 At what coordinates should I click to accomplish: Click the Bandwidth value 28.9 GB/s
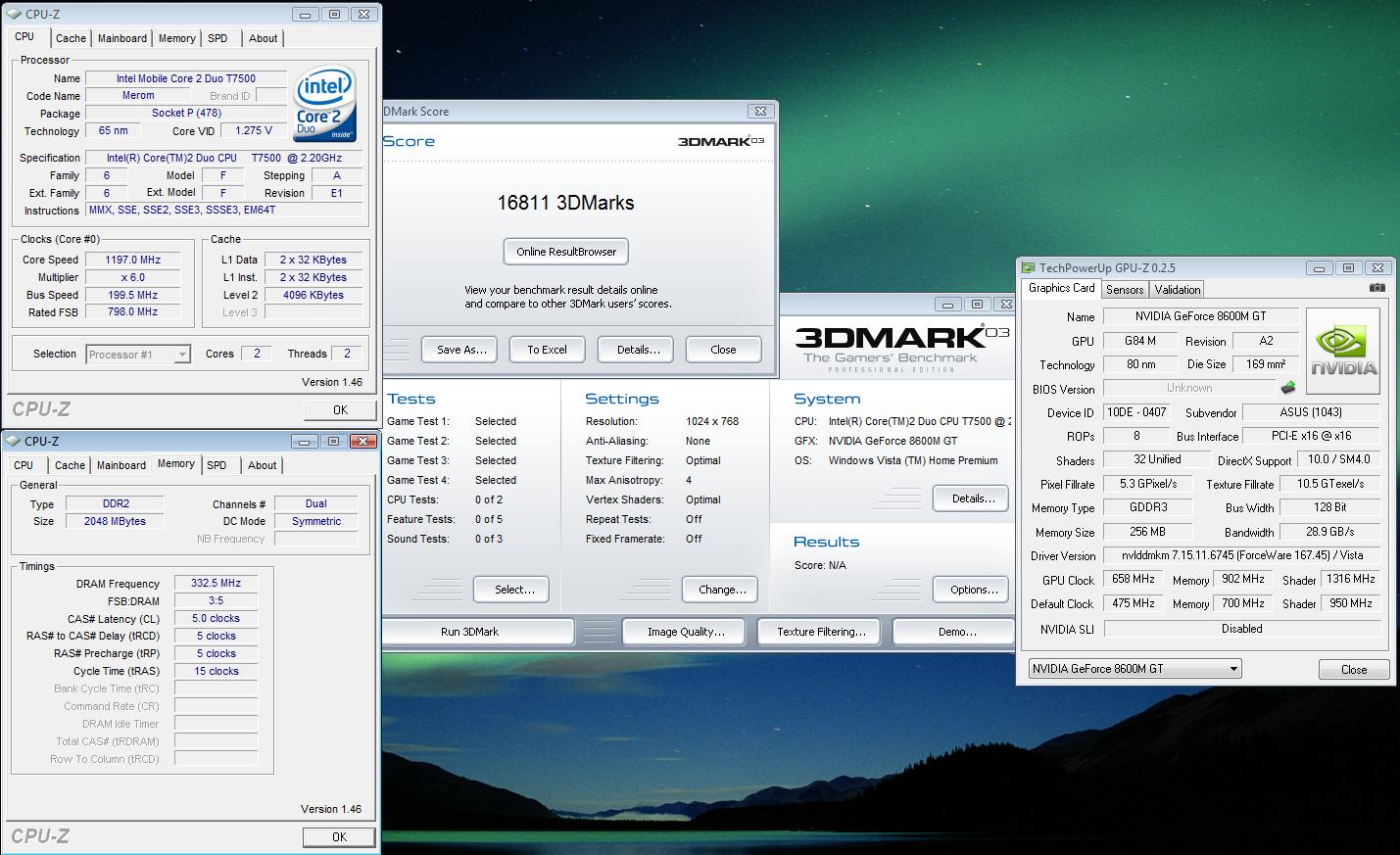1330,532
